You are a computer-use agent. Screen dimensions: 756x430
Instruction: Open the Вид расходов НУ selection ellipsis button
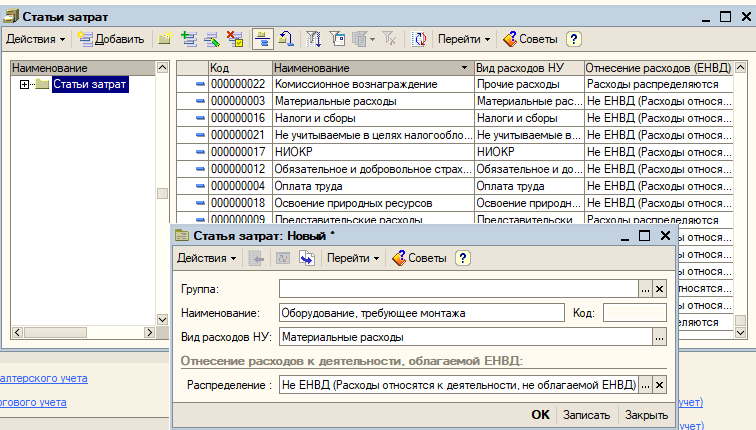point(659,337)
